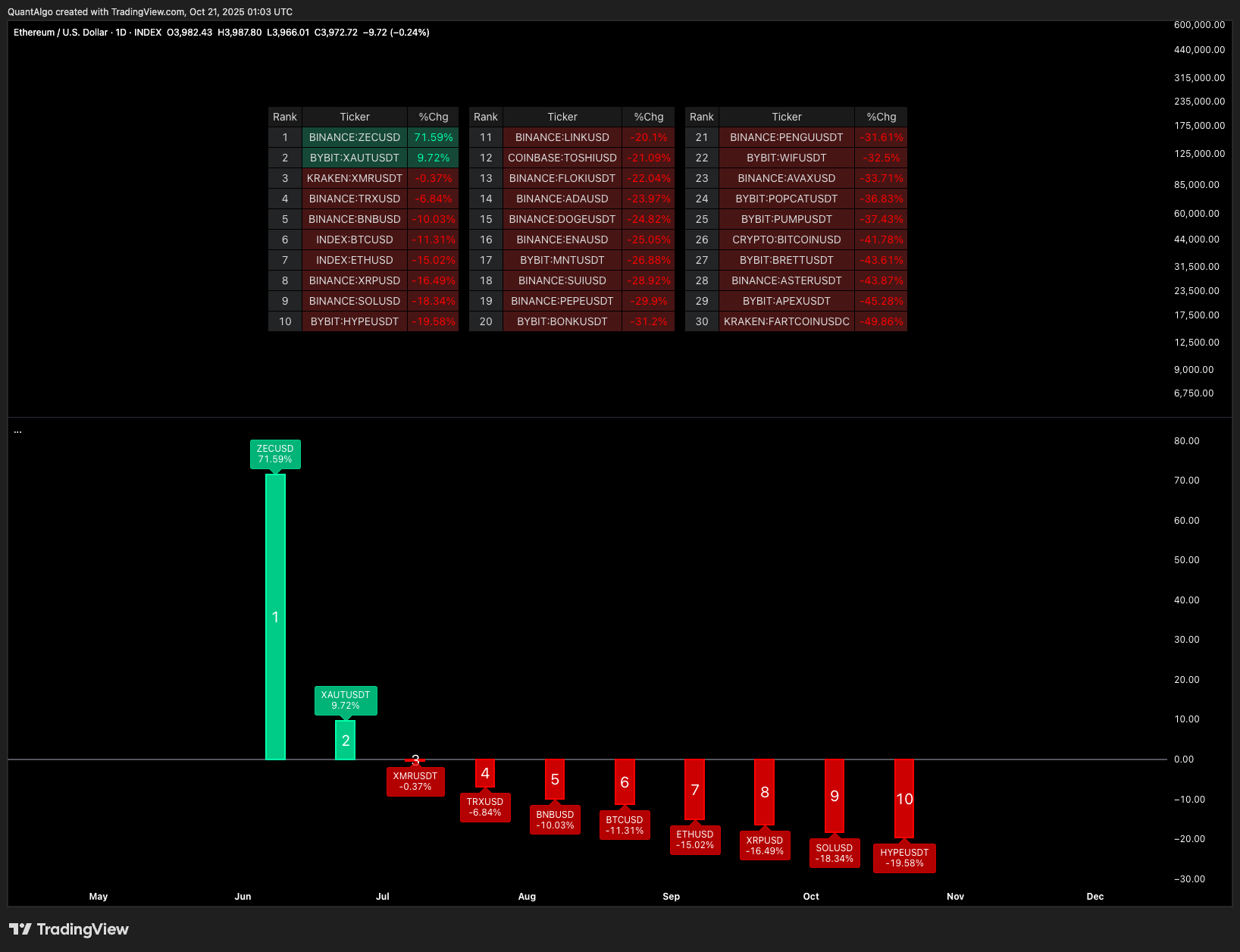The image size is (1240, 952).
Task: Click the three-dots indicator label in lower pane
Action: 17,431
